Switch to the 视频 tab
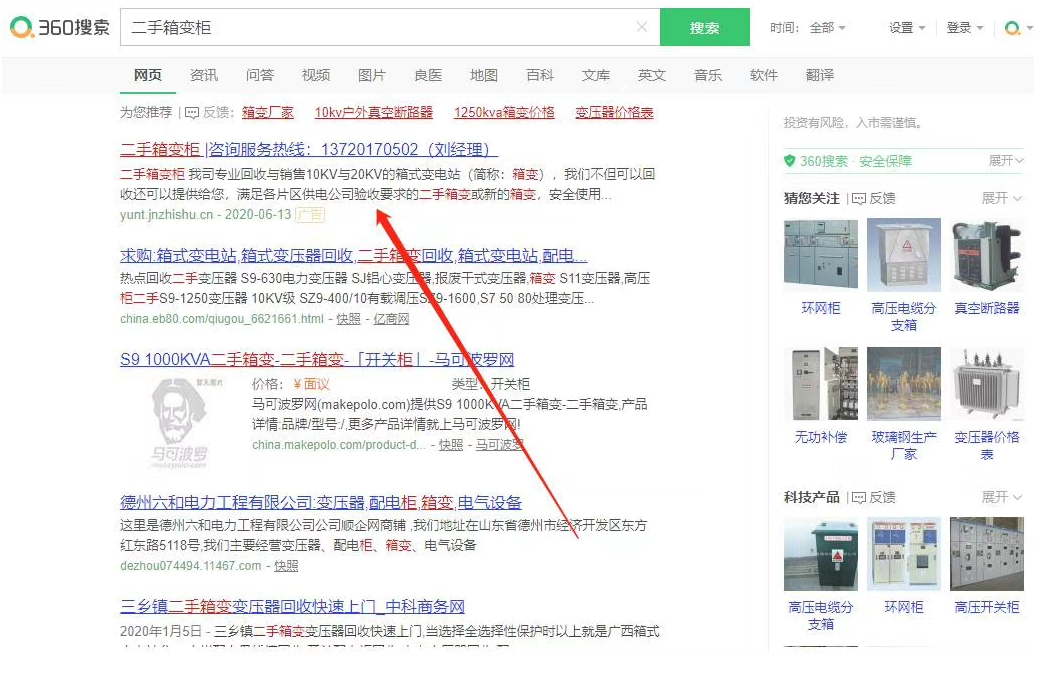1054x677 pixels. [316, 75]
